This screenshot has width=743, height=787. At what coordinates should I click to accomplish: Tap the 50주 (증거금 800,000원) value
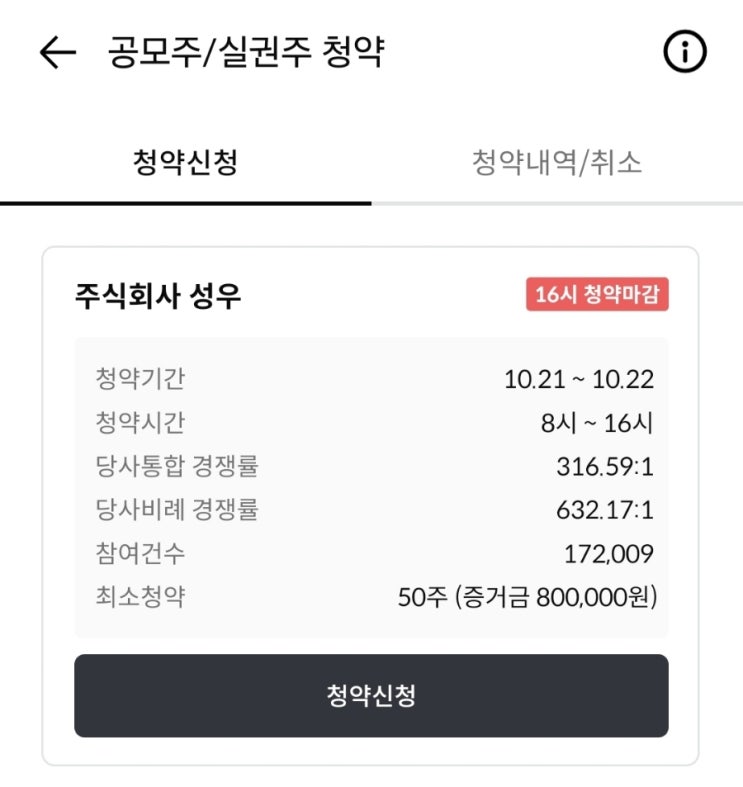pyautogui.click(x=527, y=597)
